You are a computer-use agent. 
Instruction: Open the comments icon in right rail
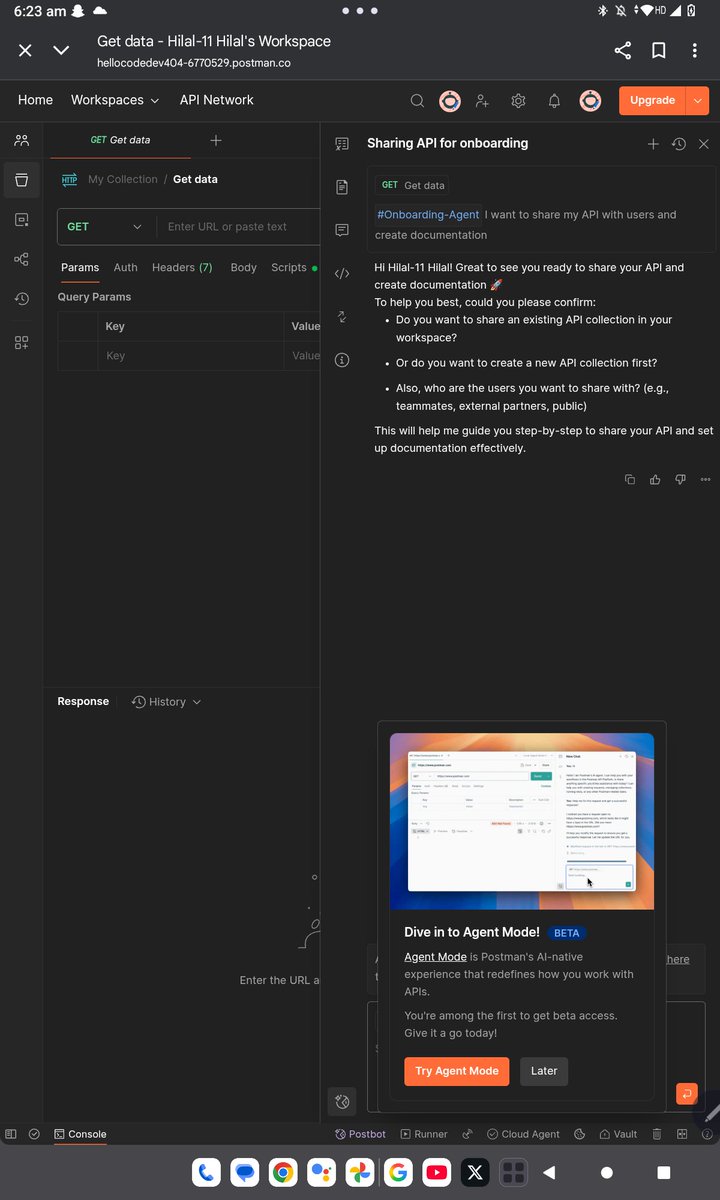(x=342, y=230)
